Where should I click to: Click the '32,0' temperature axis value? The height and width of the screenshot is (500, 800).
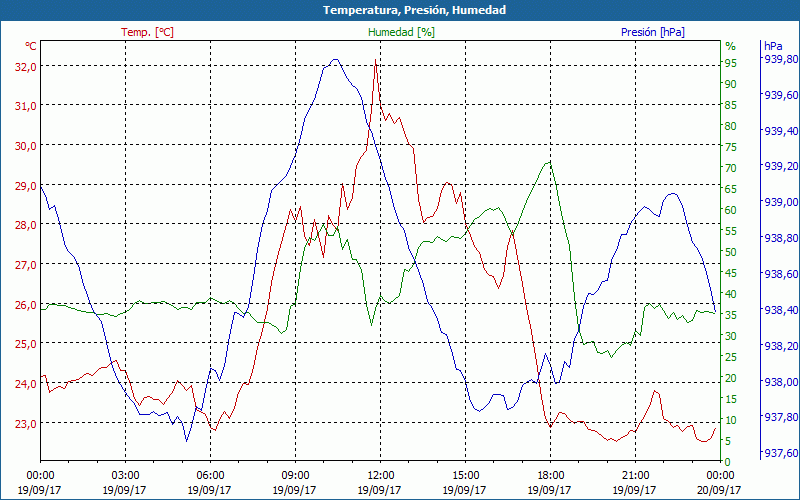click(26, 67)
